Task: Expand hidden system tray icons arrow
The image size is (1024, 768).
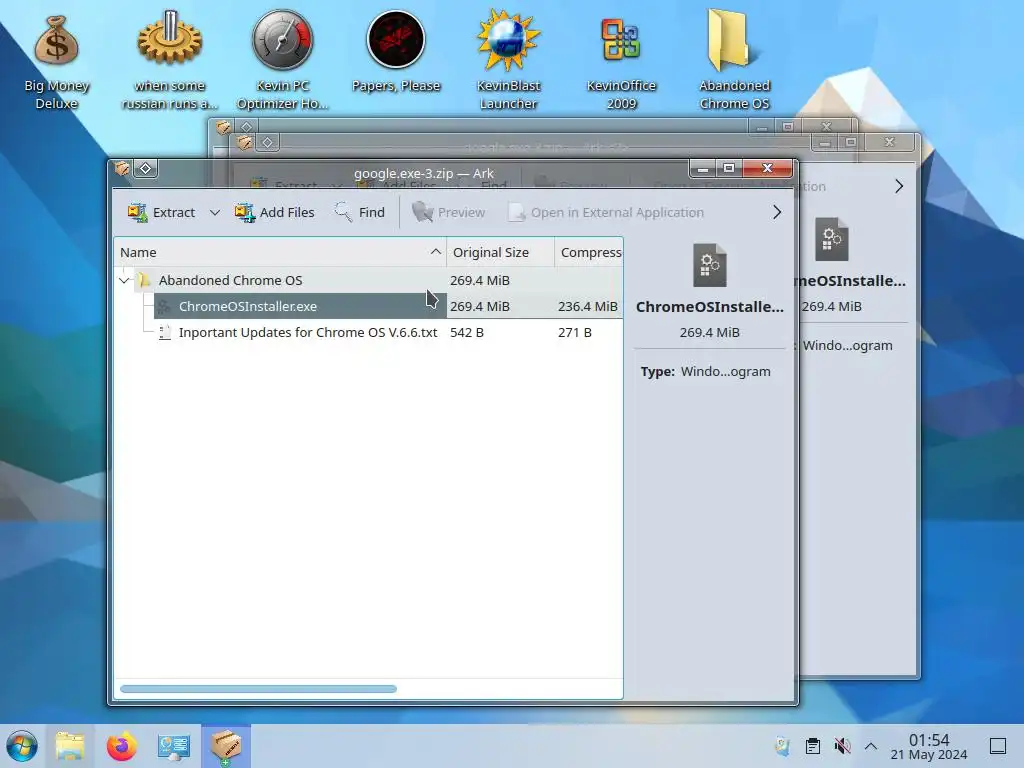Action: point(871,746)
